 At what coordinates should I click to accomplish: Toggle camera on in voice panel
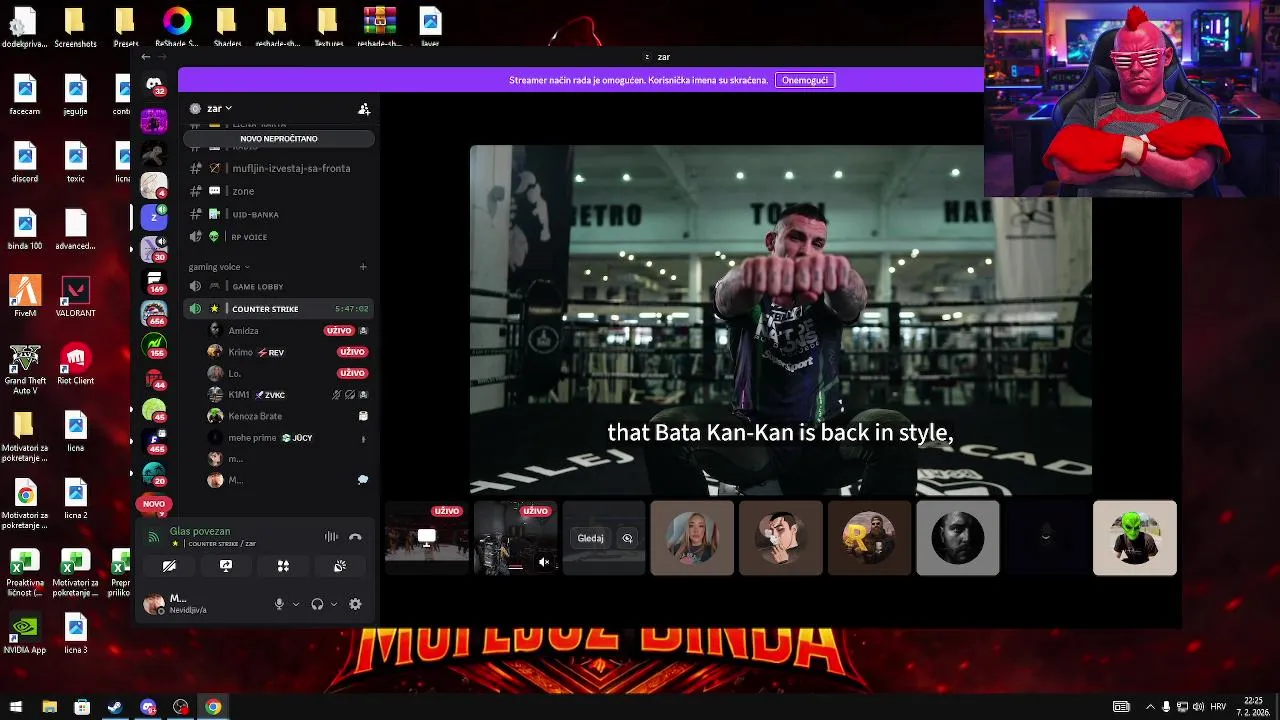coord(169,566)
